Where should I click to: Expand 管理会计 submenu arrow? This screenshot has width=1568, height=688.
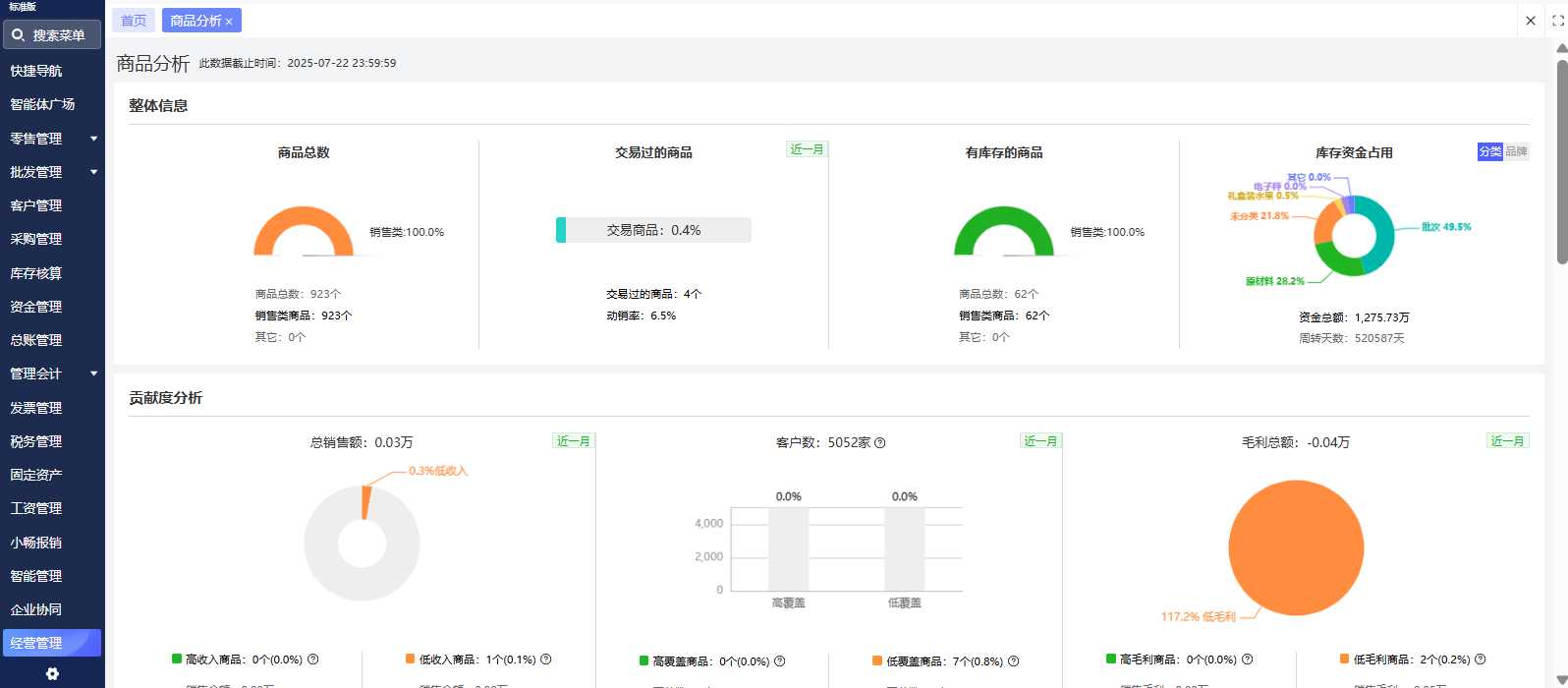point(94,373)
